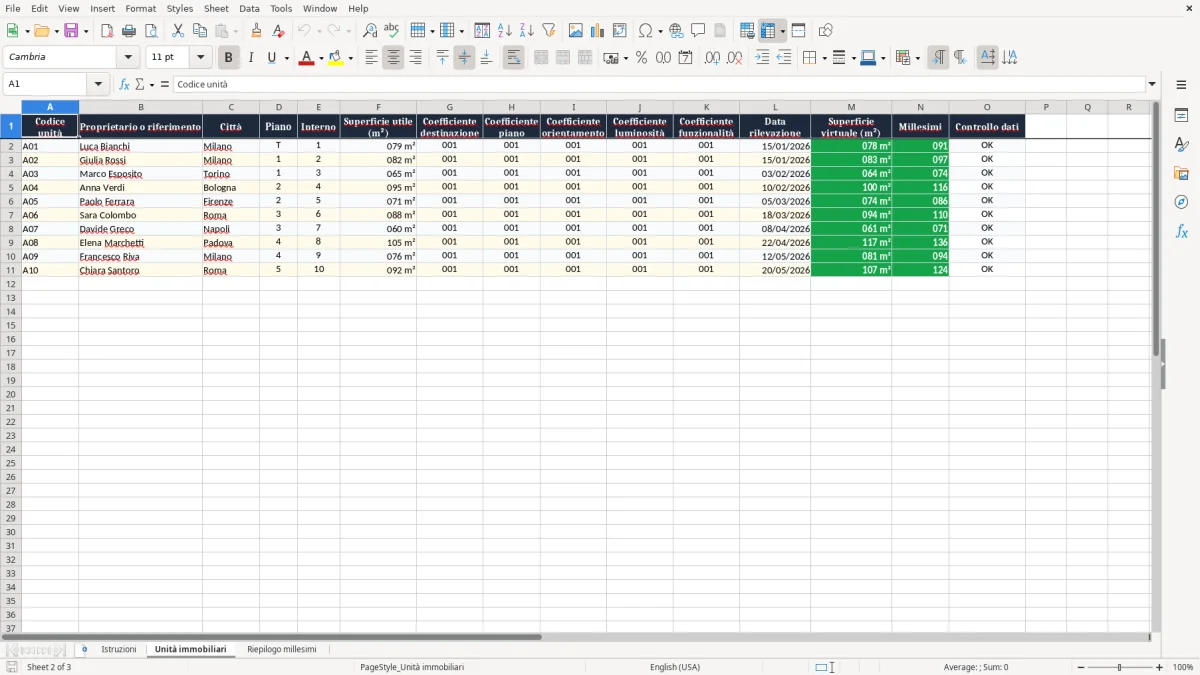Open Find and Replace icon

point(370,31)
